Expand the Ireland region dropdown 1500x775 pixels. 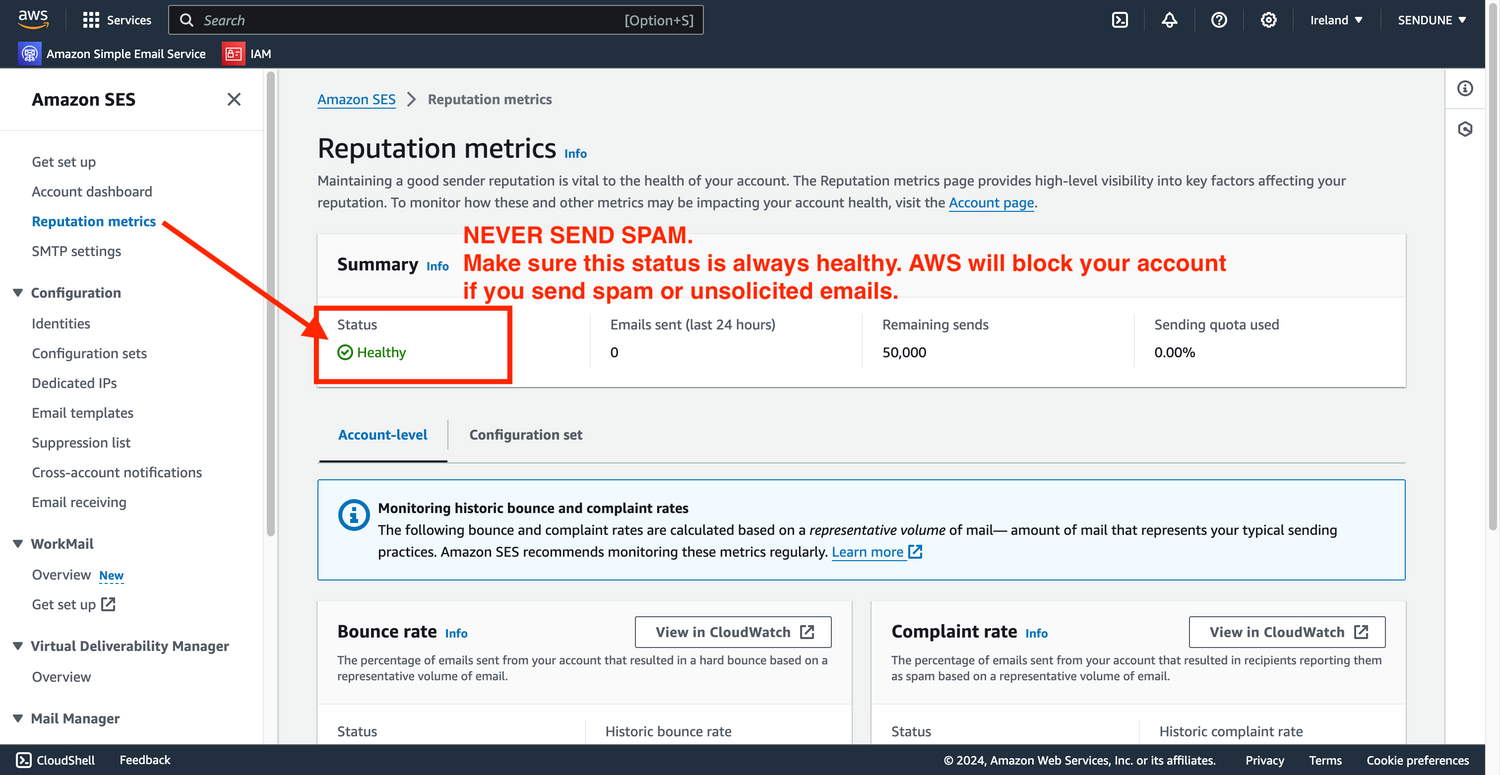click(x=1336, y=20)
